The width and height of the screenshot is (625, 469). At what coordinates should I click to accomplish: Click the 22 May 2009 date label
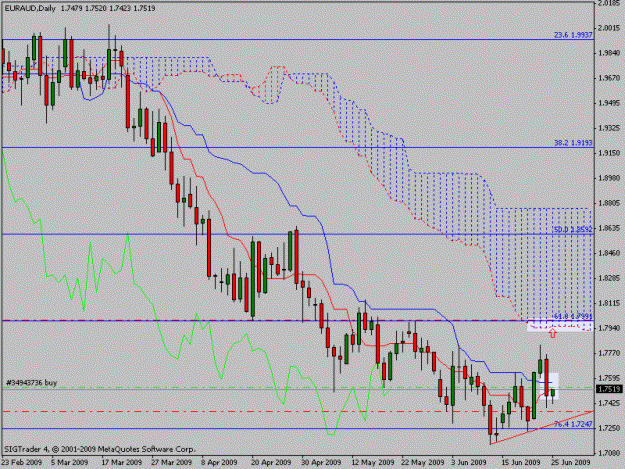pyautogui.click(x=423, y=463)
